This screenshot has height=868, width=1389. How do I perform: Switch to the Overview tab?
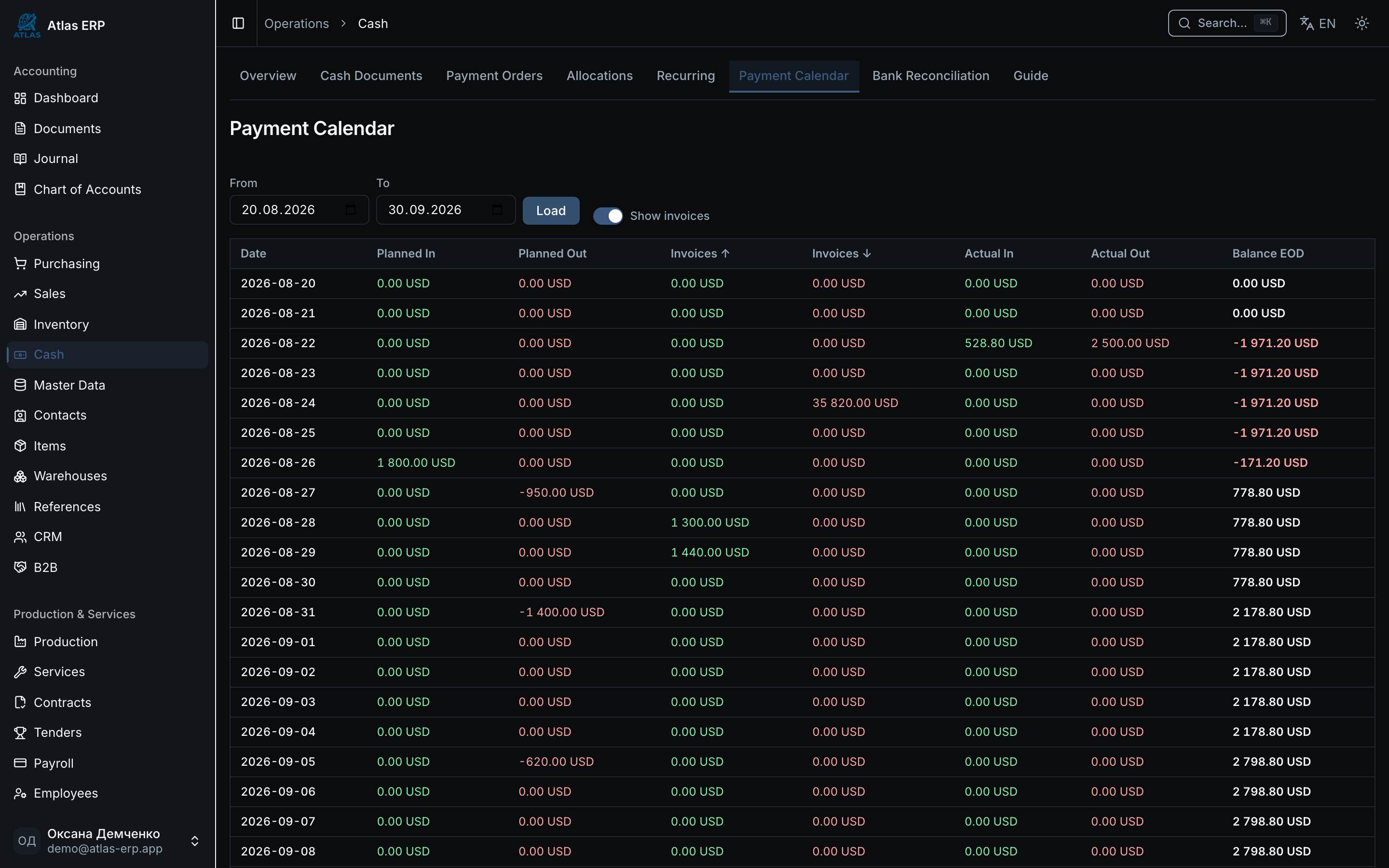(x=268, y=76)
